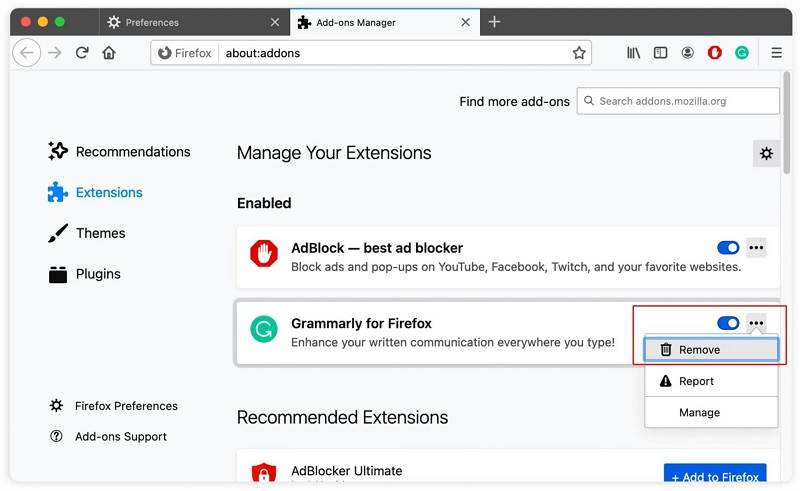Choose Remove from the Grammarly menu

(x=711, y=350)
